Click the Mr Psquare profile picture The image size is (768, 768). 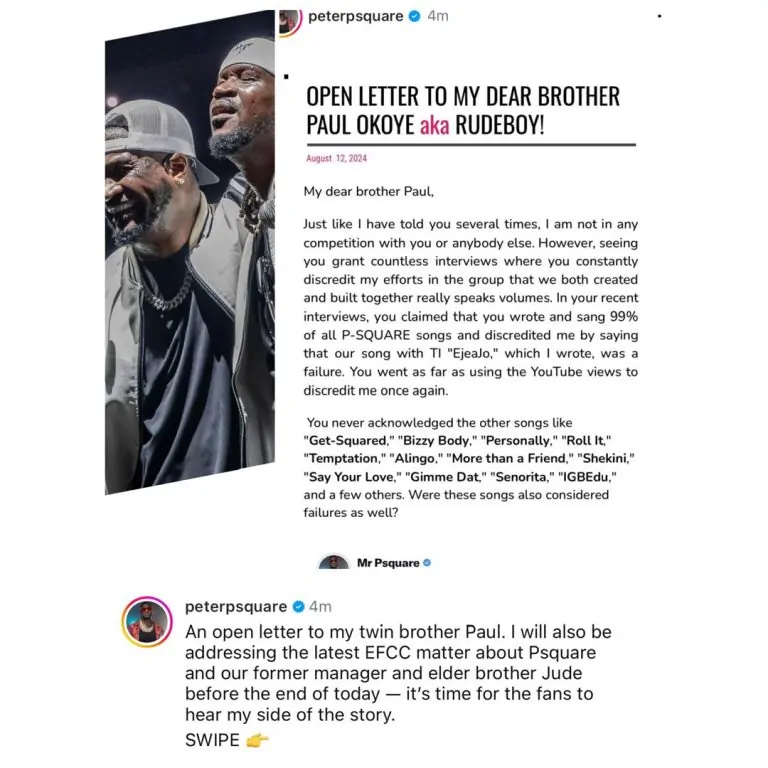pos(334,562)
